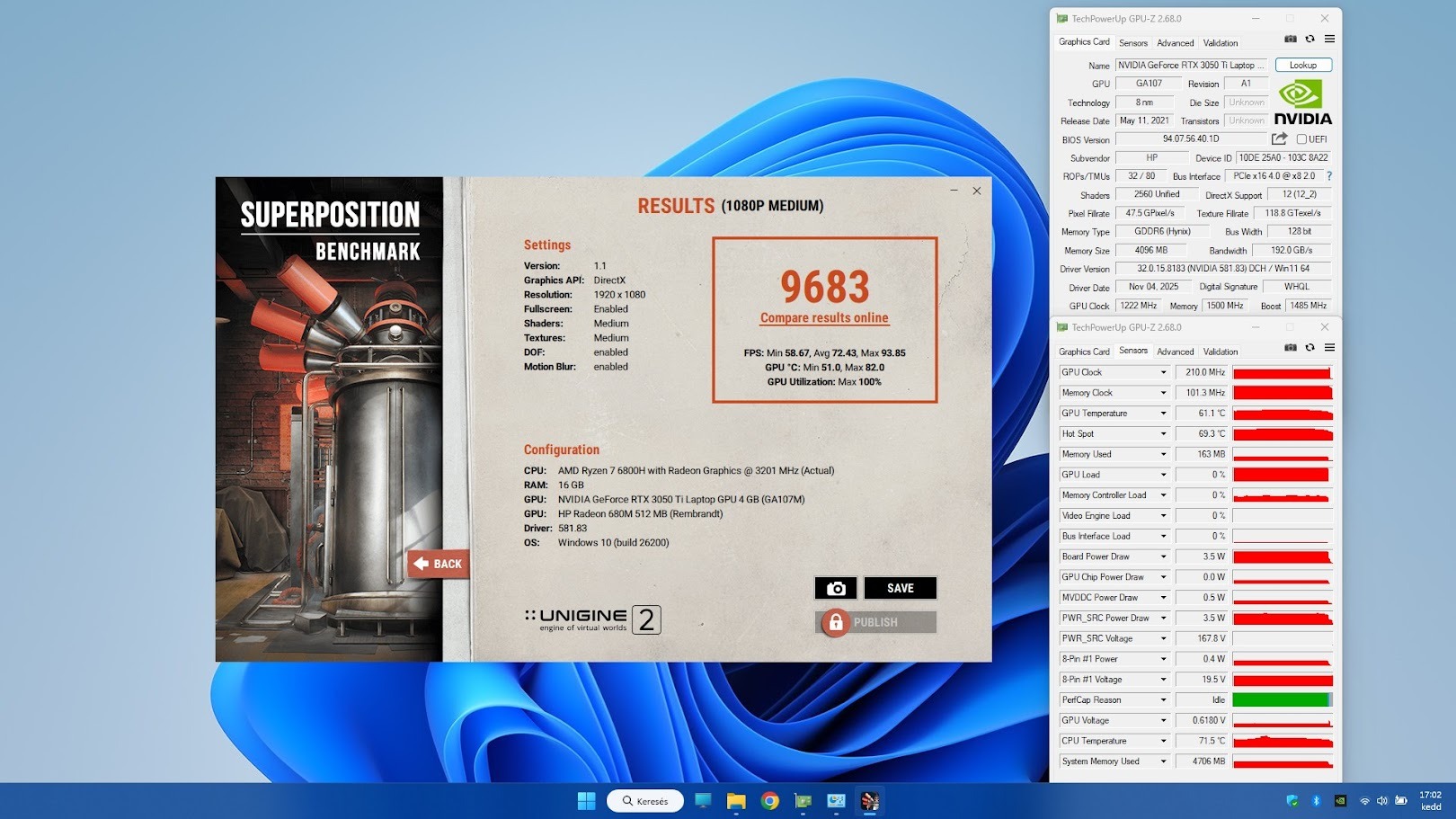
Task: Click the 9683 benchmark score
Action: click(825, 287)
